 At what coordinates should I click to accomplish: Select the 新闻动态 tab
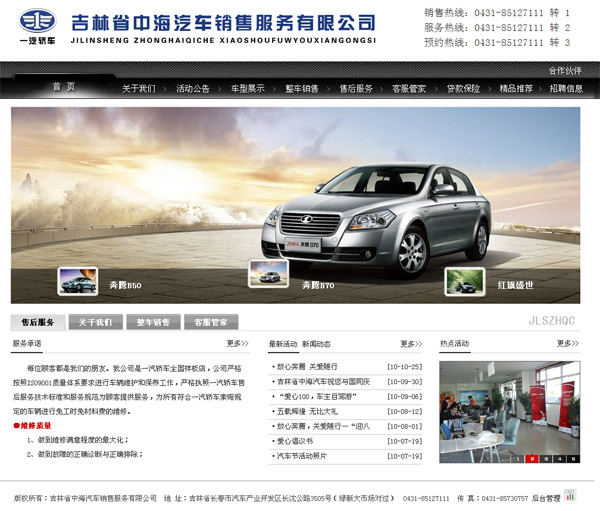[316, 344]
